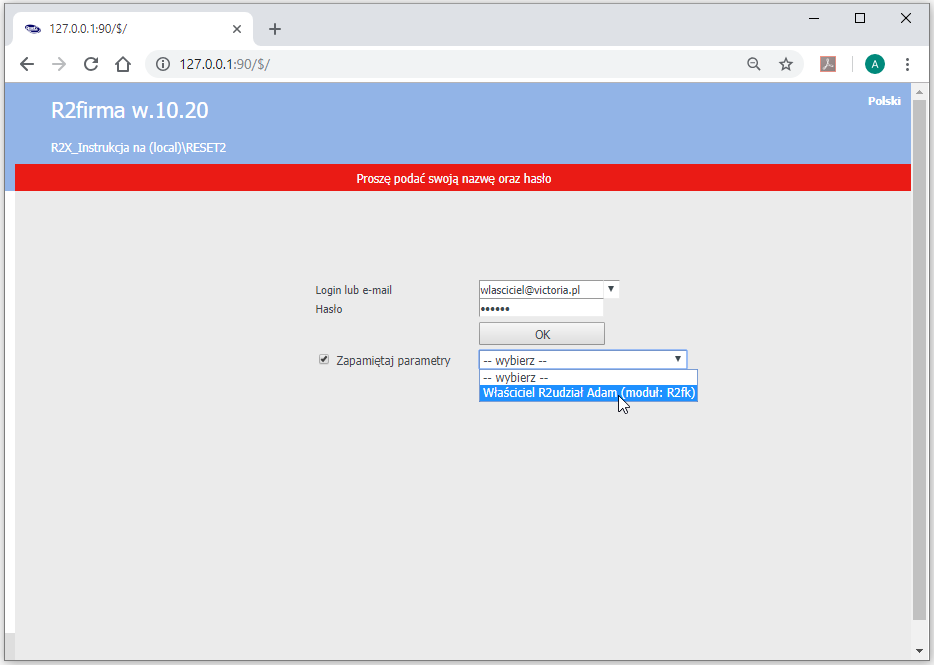The height and width of the screenshot is (665, 934).
Task: Switch language via Polski link
Action: click(x=884, y=101)
